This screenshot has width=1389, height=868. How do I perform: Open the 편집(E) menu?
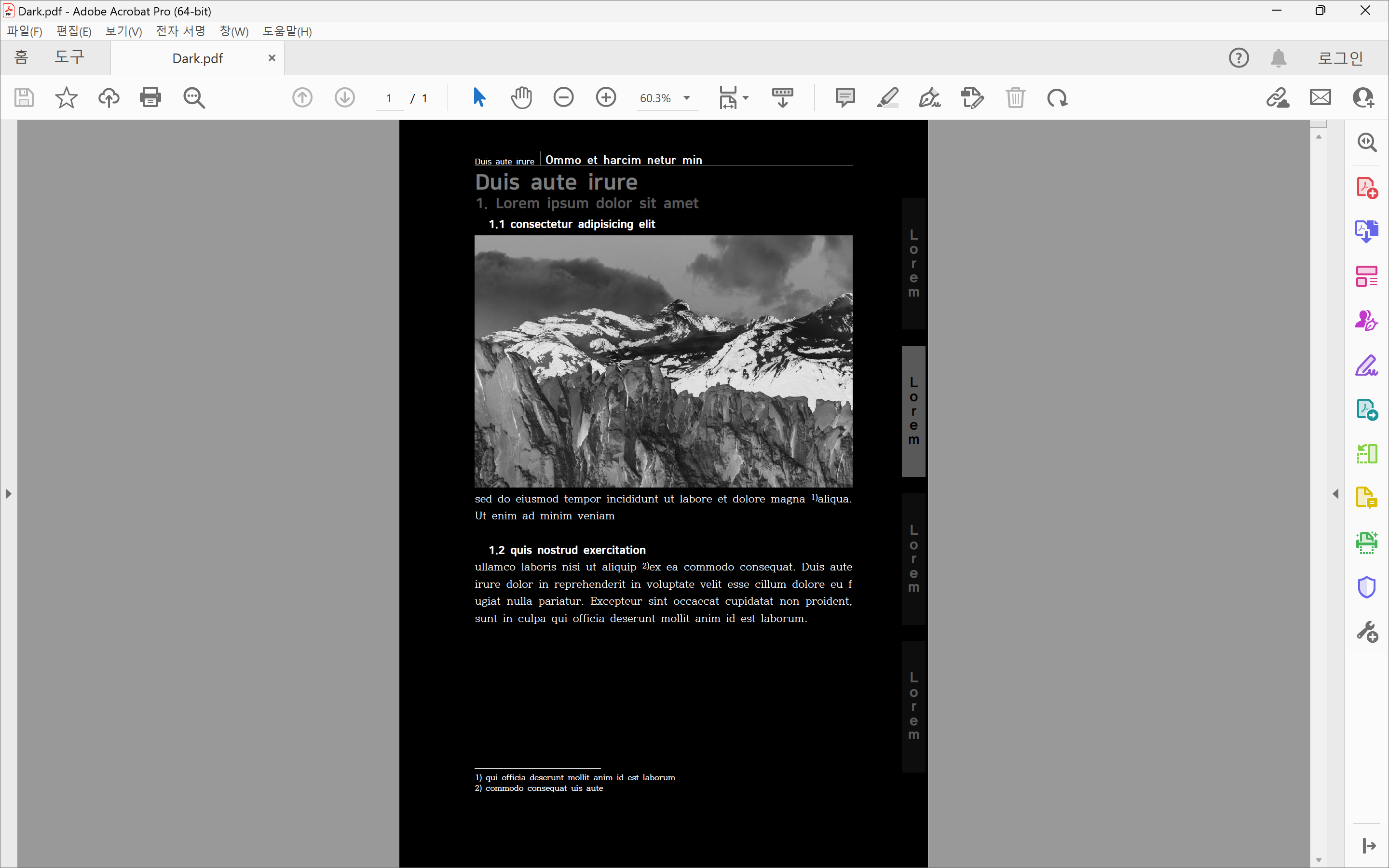point(73,31)
